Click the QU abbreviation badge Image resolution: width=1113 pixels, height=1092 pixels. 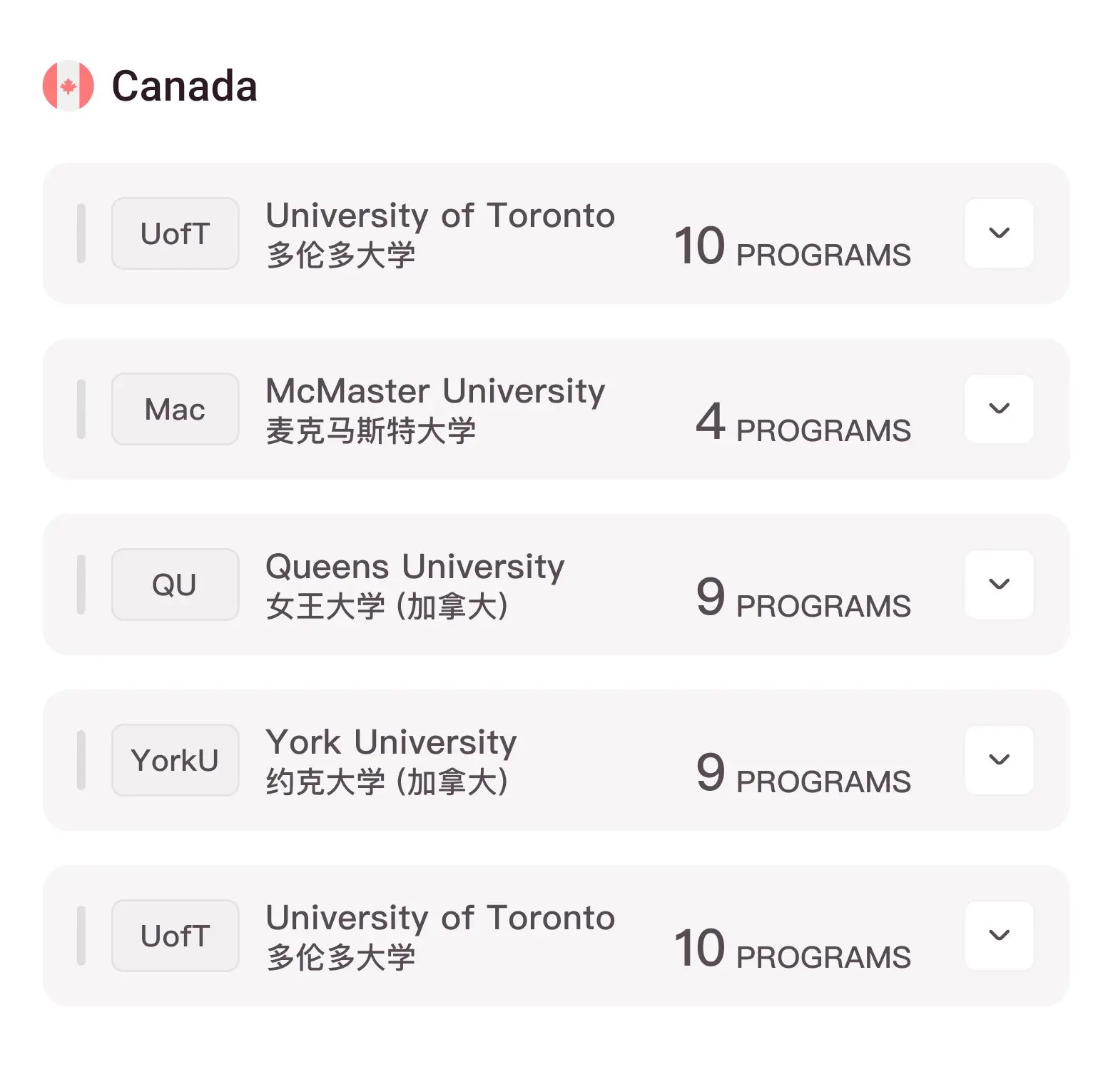coord(176,585)
